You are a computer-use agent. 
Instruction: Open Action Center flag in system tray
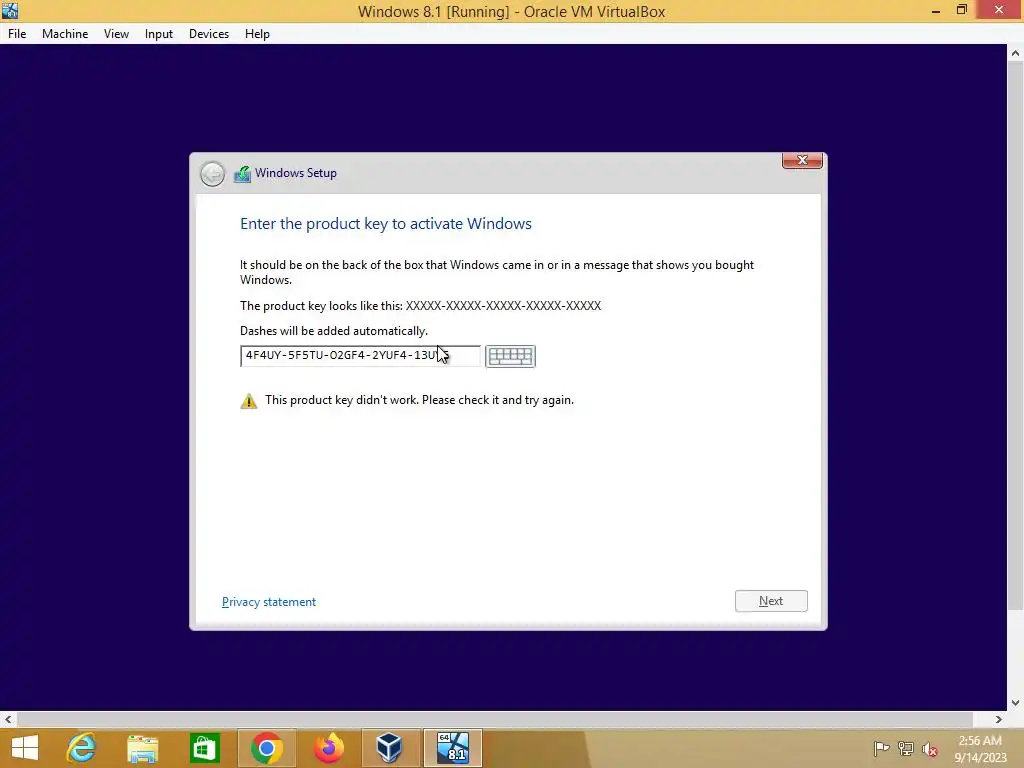click(881, 748)
